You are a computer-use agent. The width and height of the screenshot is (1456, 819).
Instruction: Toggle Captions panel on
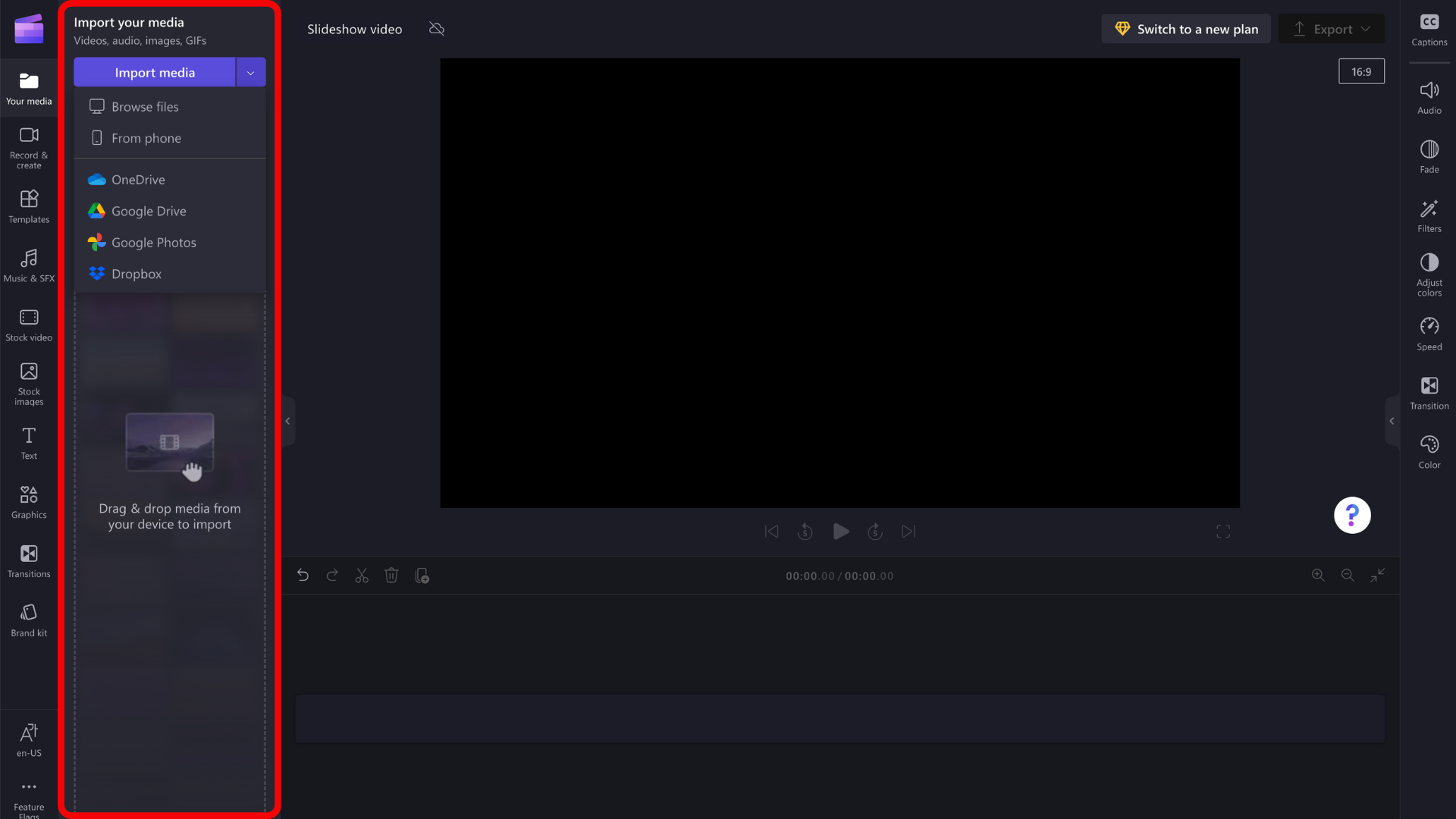pos(1429,30)
